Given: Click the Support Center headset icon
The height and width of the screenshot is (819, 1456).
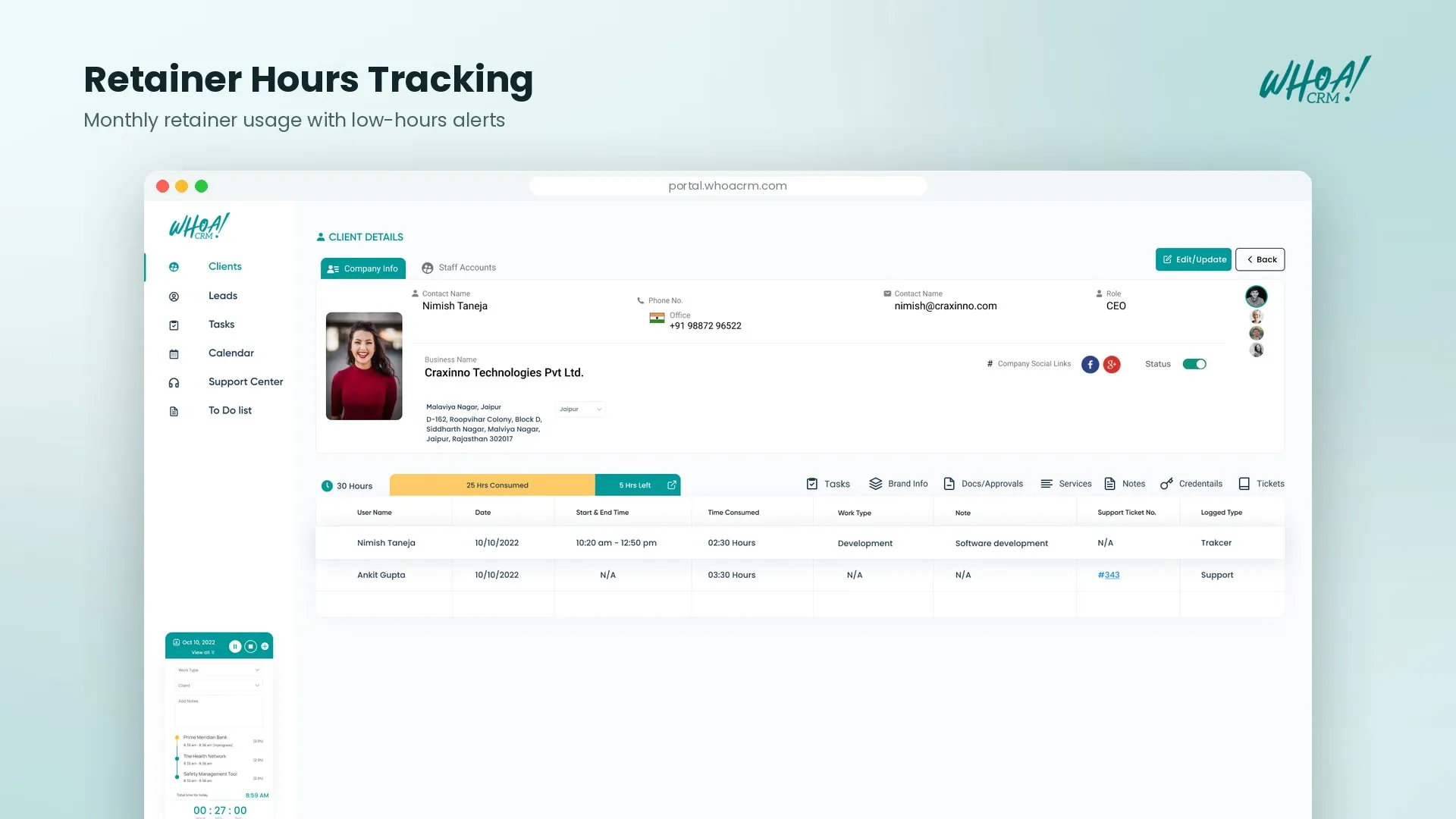Looking at the screenshot, I should coord(174,383).
